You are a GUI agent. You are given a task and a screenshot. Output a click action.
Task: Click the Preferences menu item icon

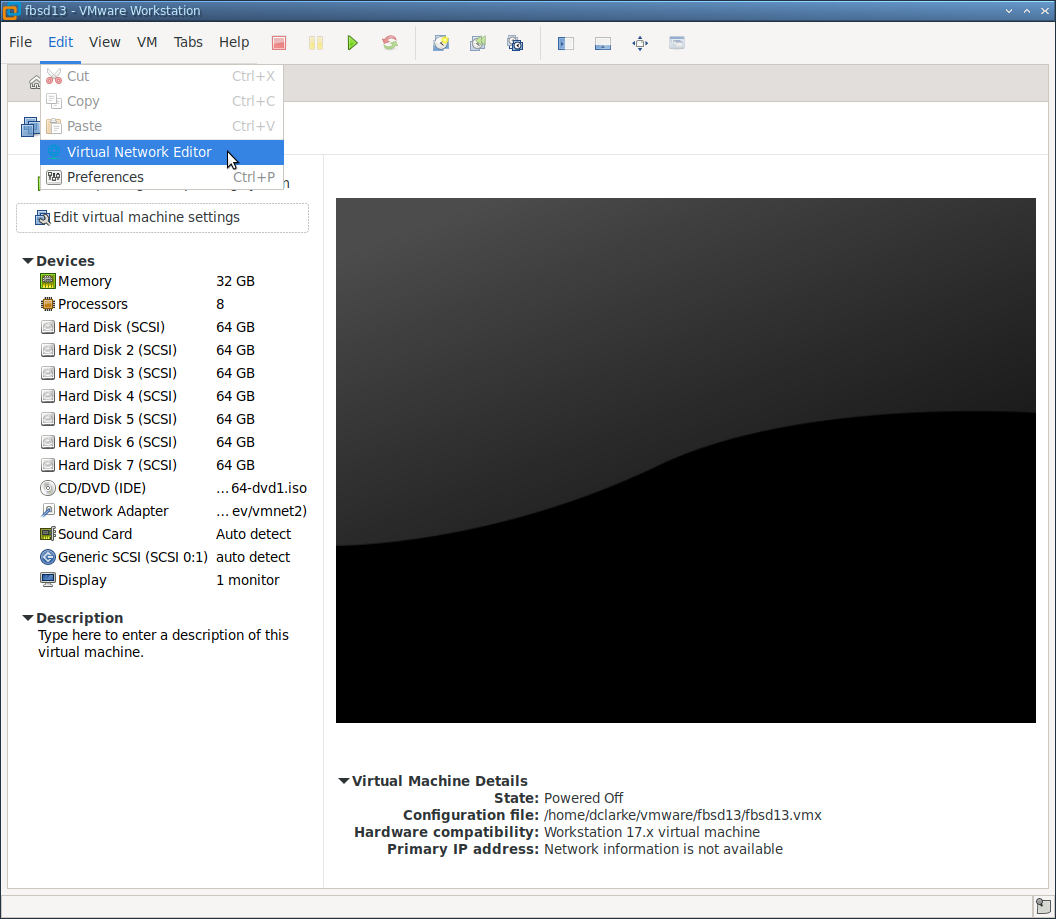[54, 177]
